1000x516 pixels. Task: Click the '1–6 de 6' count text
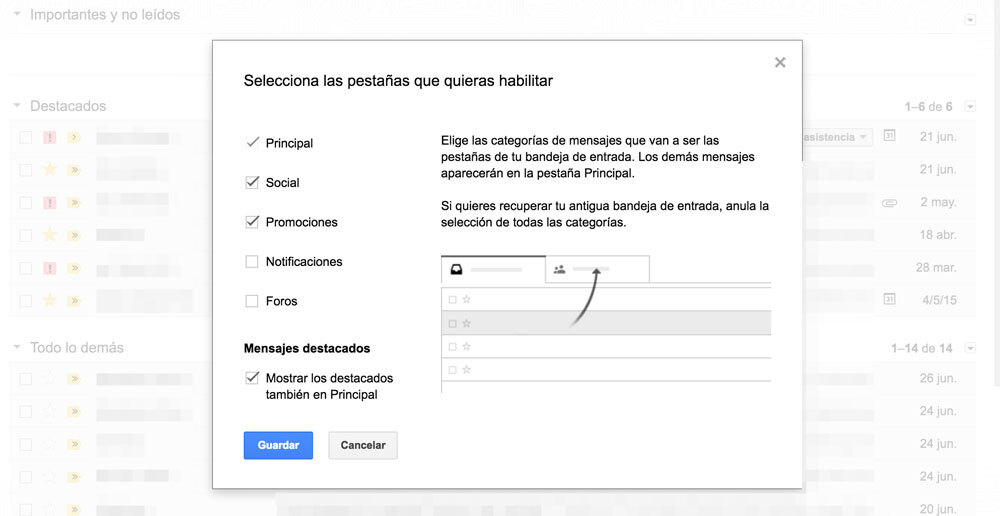pos(928,107)
